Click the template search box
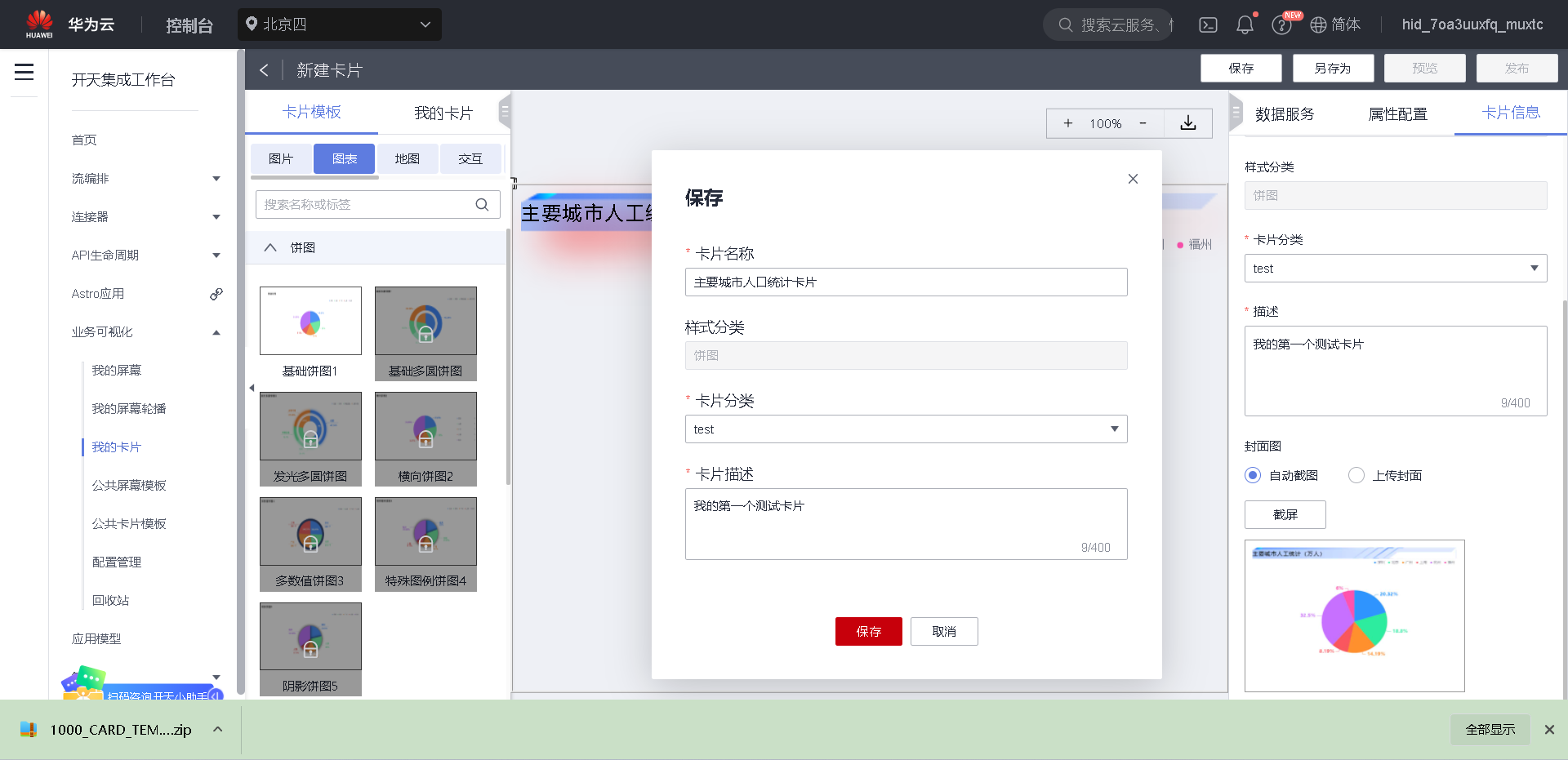This screenshot has height=760, width=1568. [377, 205]
